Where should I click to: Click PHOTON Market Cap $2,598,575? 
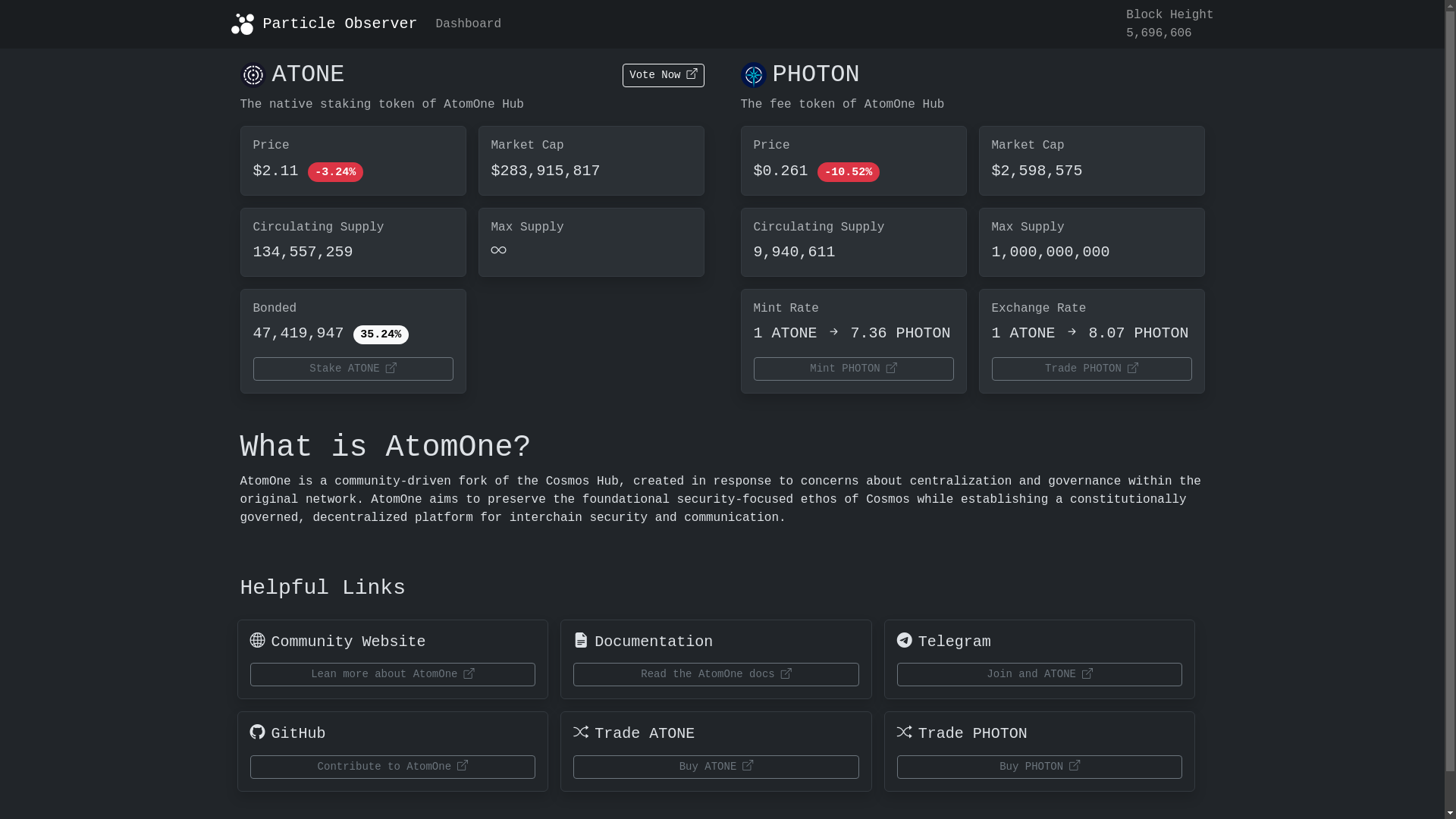pyautogui.click(x=1037, y=171)
